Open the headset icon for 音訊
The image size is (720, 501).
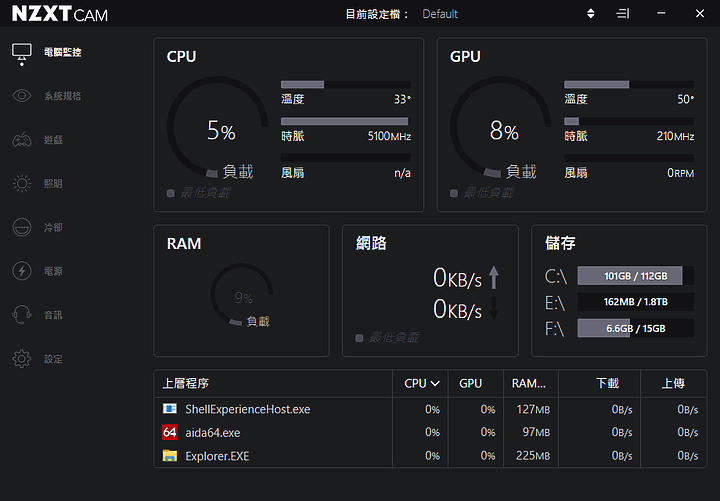tap(22, 315)
